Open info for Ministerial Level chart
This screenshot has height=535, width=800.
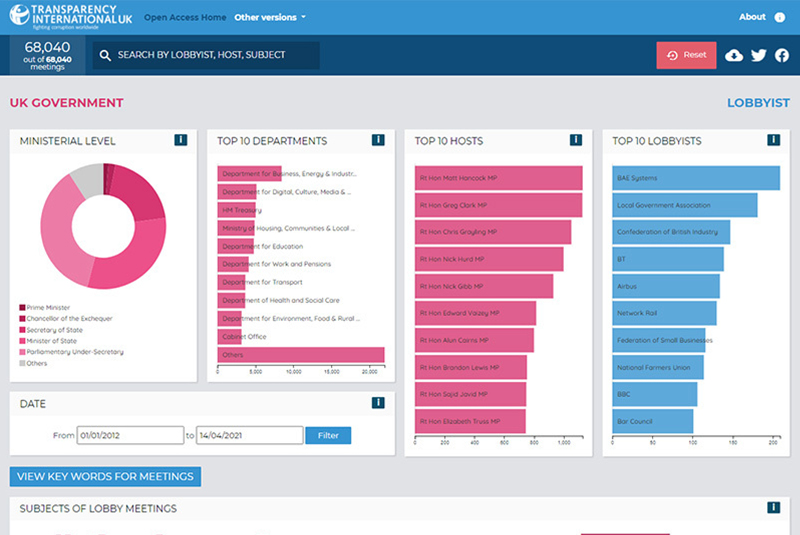(181, 140)
